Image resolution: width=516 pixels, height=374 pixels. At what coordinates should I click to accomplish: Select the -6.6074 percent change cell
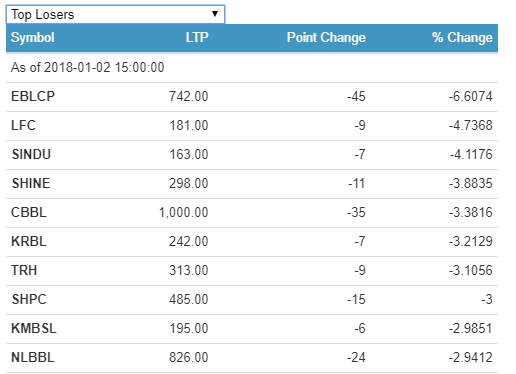point(470,97)
